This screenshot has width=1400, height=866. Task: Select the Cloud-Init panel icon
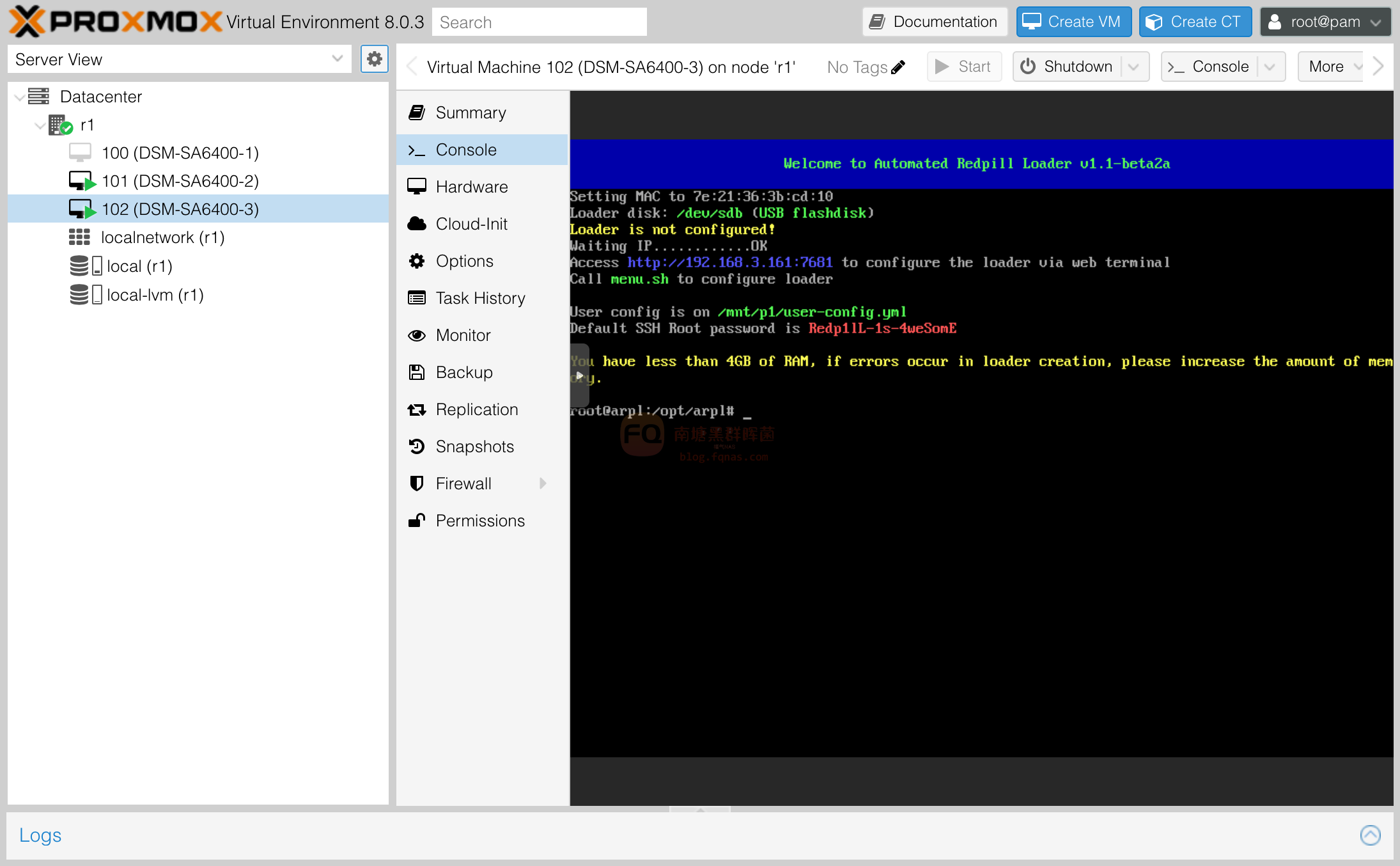[417, 224]
